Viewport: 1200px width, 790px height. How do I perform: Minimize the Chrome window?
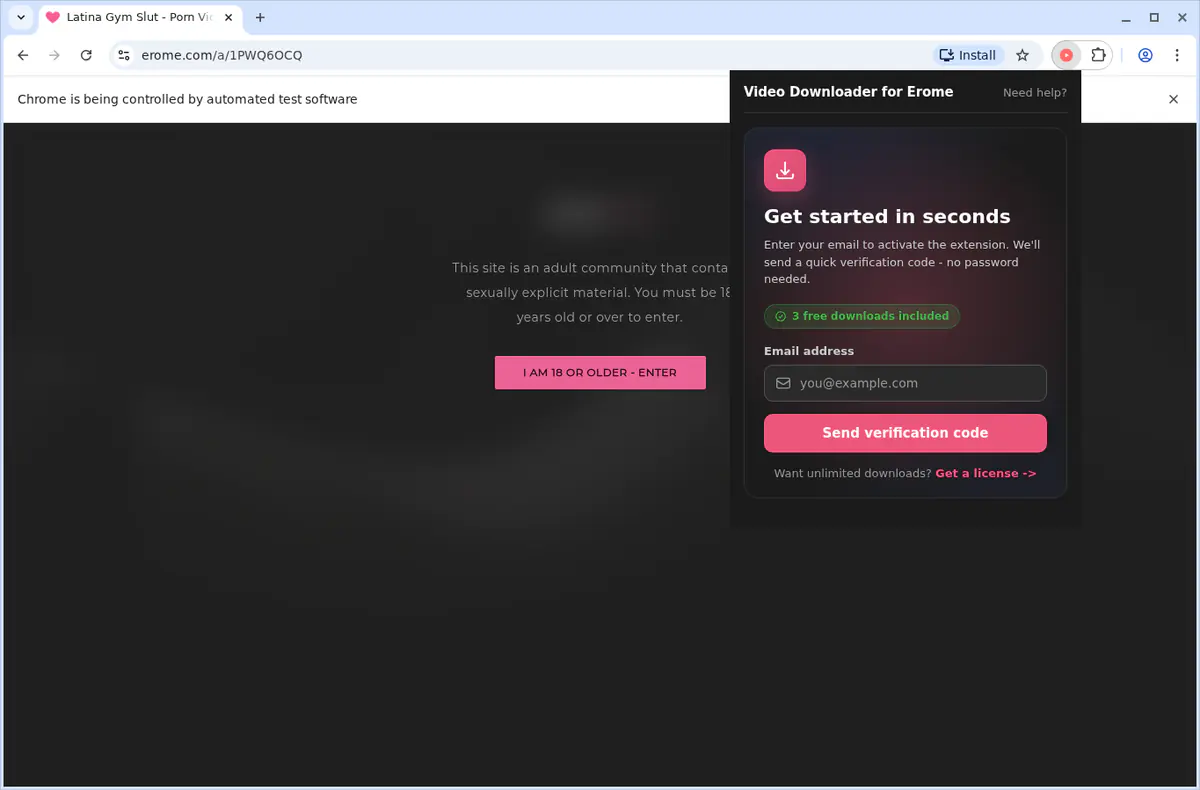tap(1127, 17)
